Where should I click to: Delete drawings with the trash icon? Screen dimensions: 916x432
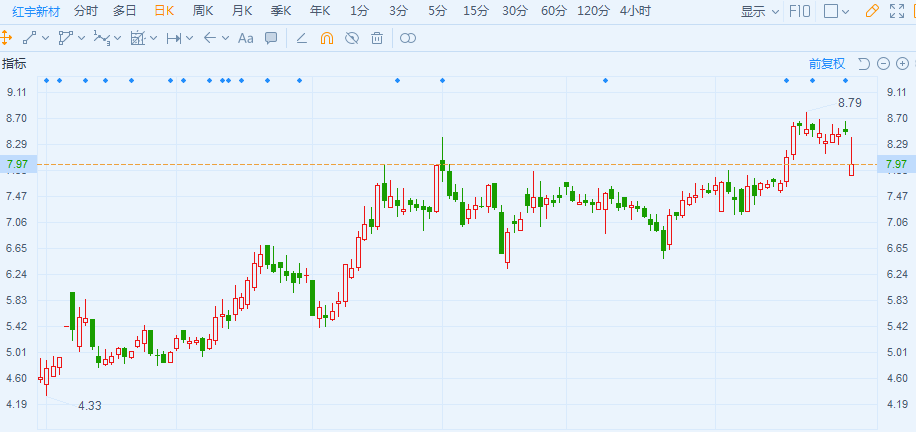pyautogui.click(x=376, y=38)
